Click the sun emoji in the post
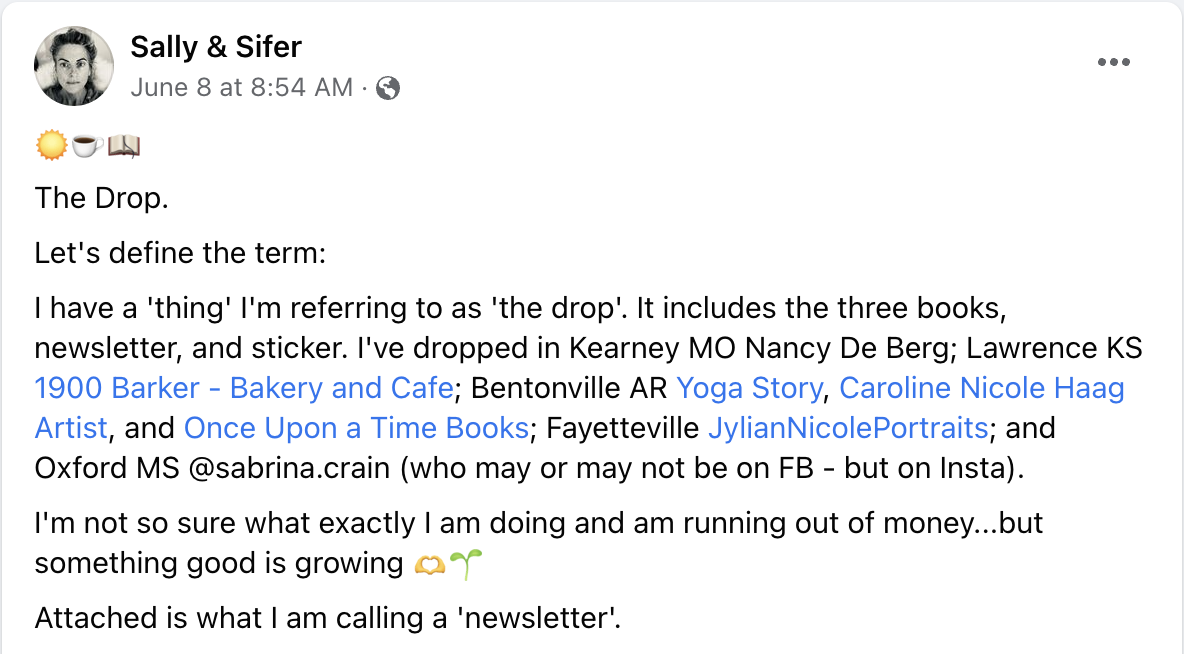Image resolution: width=1184 pixels, height=654 pixels. click(50, 148)
